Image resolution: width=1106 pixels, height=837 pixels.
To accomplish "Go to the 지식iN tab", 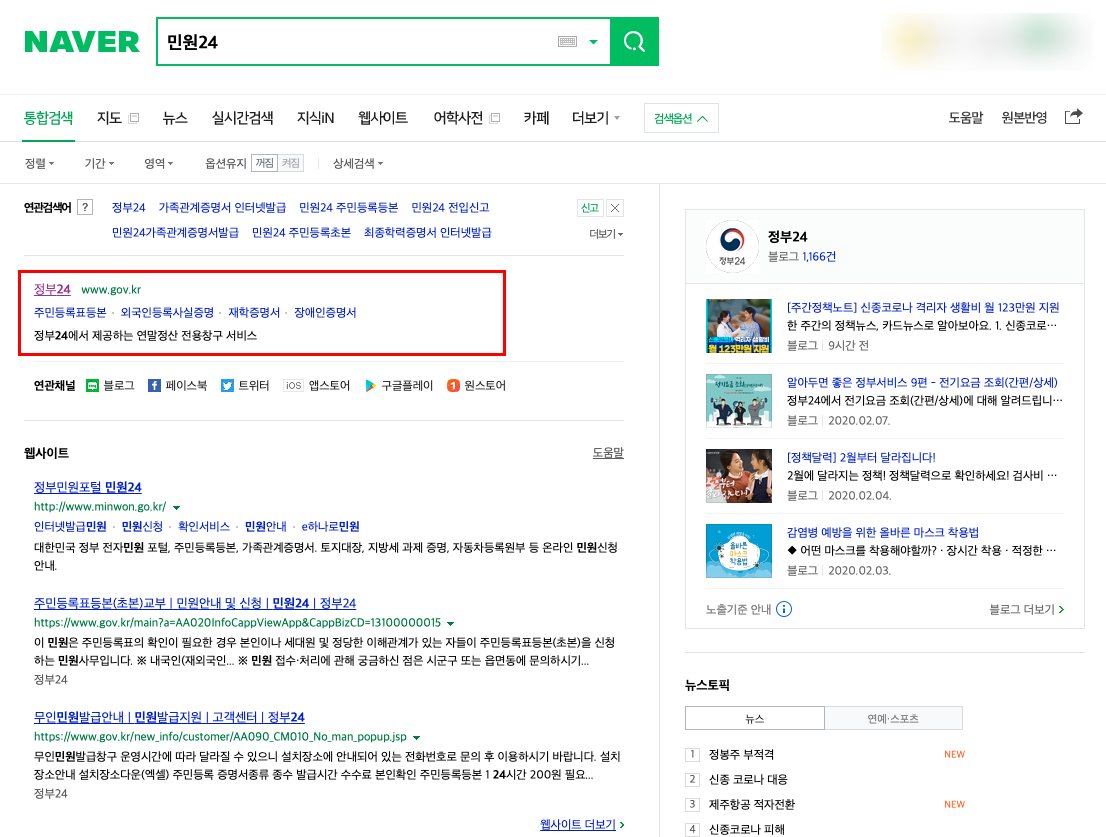I will tap(315, 118).
